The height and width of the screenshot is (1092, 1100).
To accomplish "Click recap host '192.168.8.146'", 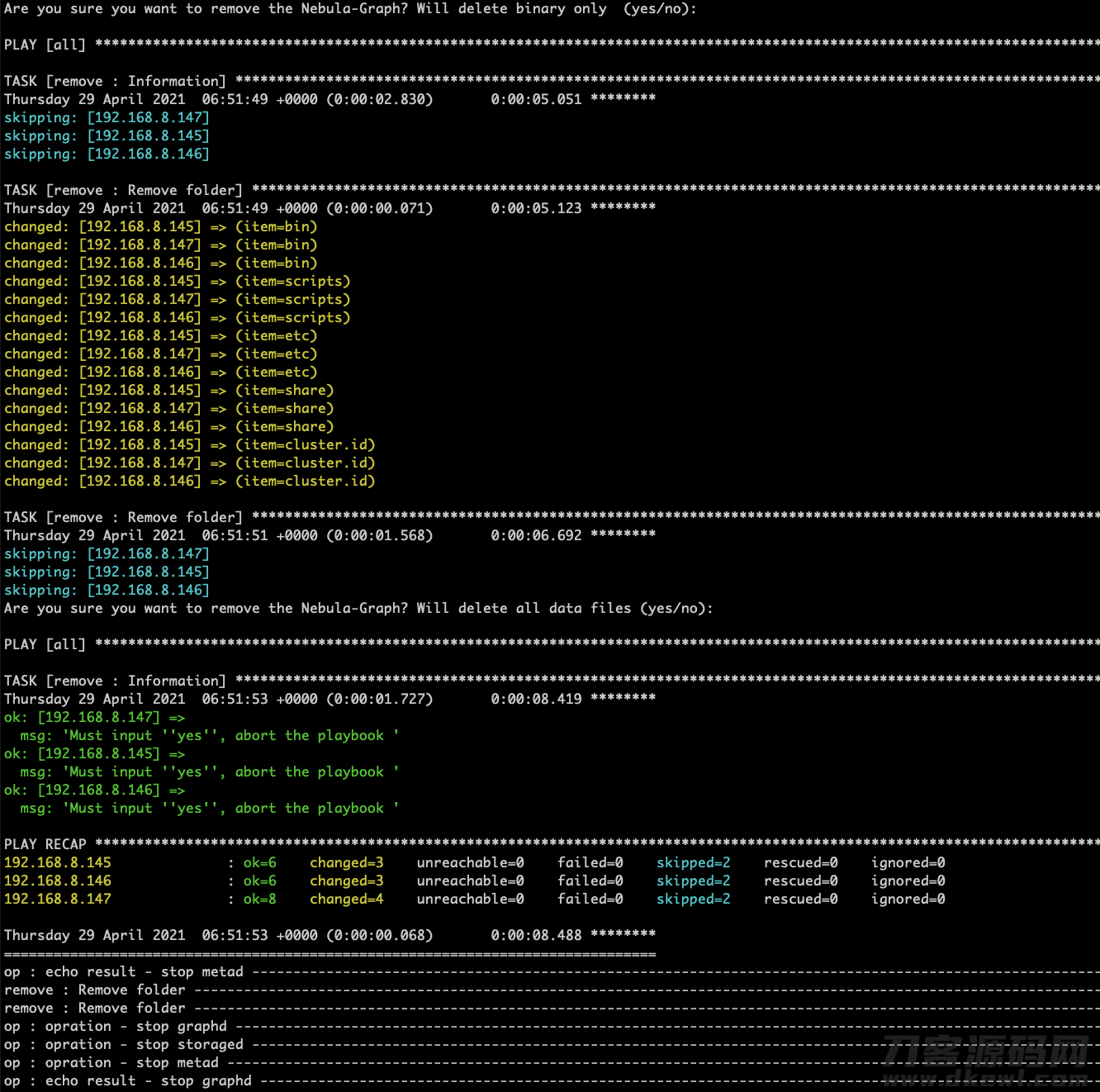I will pyautogui.click(x=58, y=881).
